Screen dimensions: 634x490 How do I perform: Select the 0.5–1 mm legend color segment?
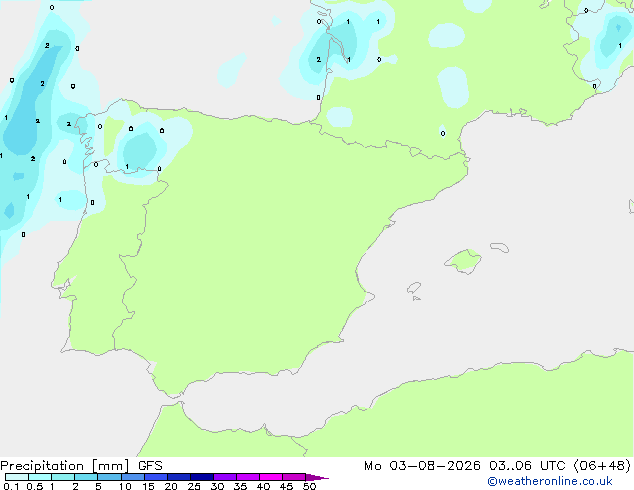pos(40,477)
